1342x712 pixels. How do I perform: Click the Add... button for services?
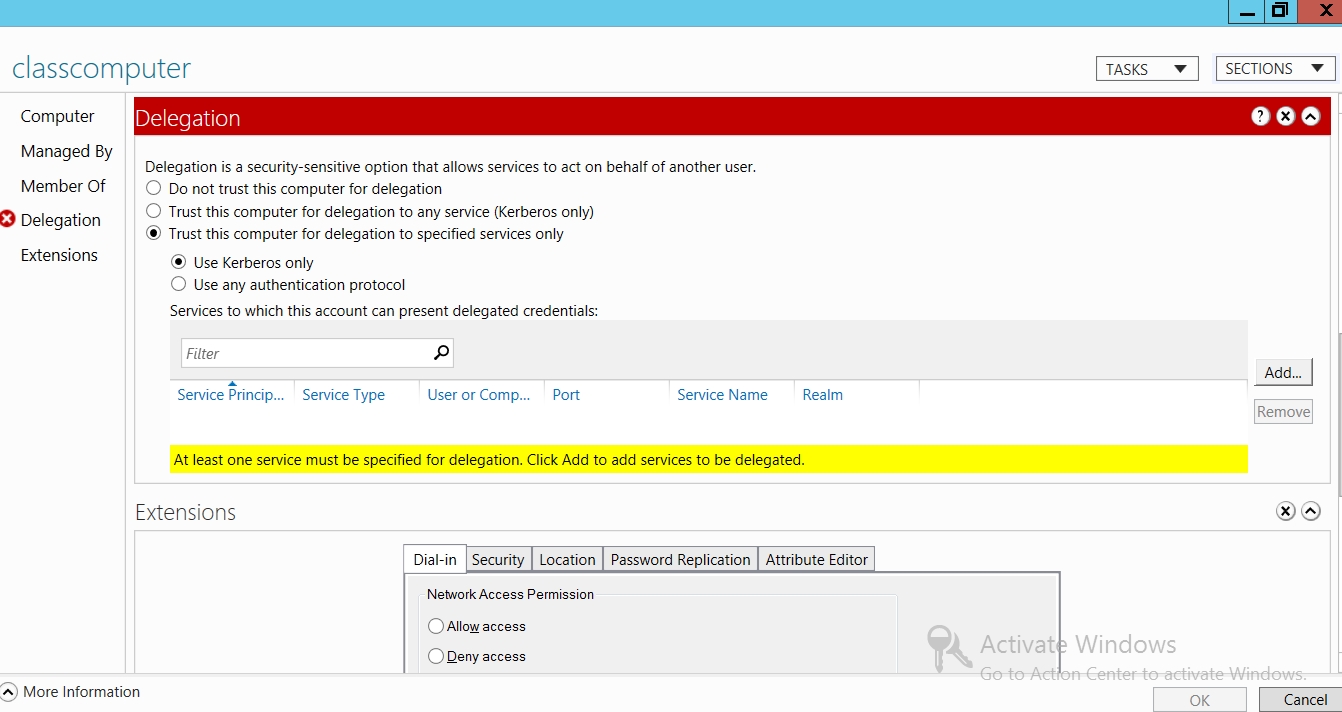pyautogui.click(x=1283, y=372)
